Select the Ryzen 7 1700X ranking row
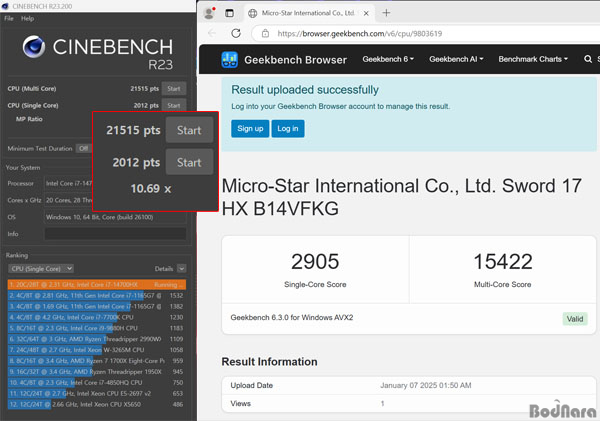The width and height of the screenshot is (600, 421). click(x=96, y=361)
